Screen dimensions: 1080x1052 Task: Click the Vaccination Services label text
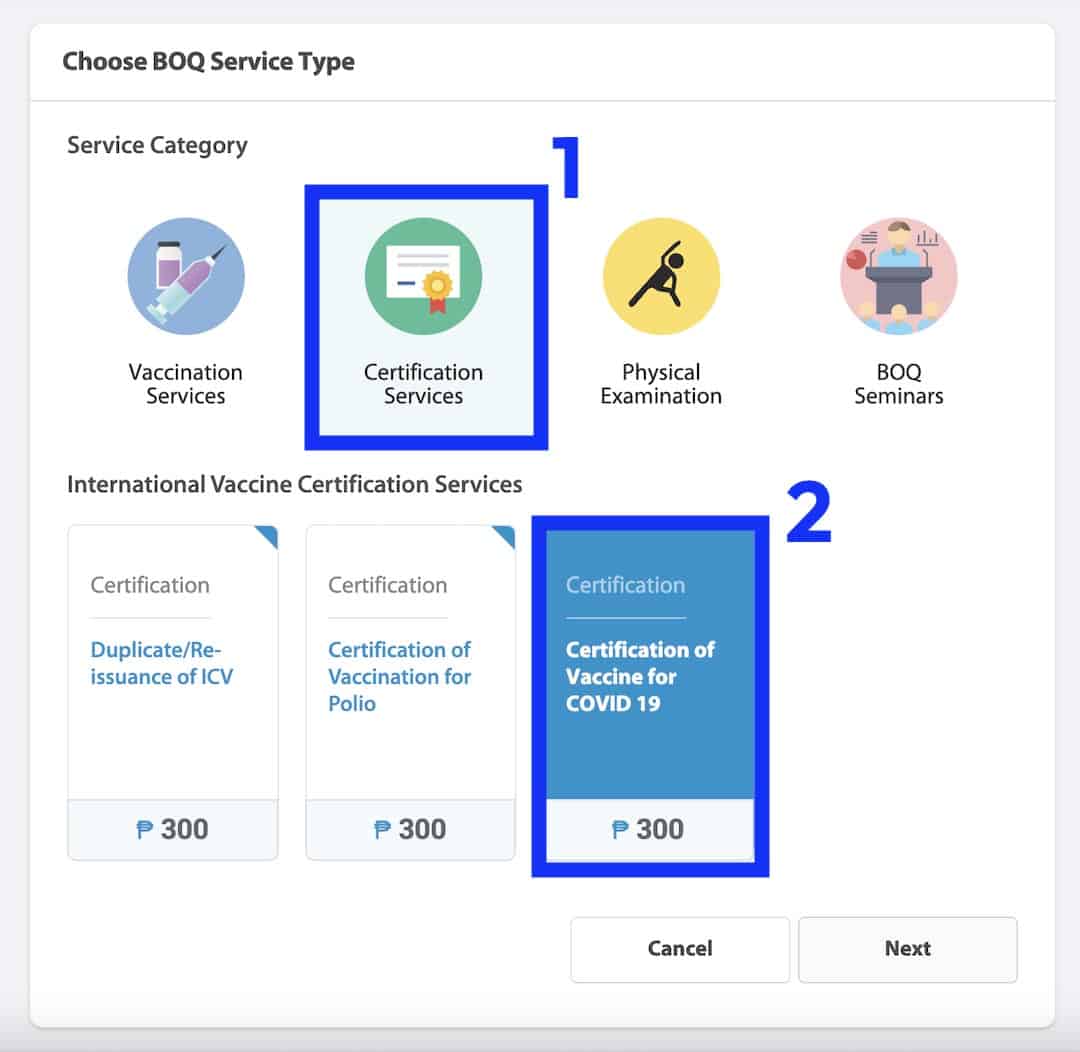coord(186,384)
